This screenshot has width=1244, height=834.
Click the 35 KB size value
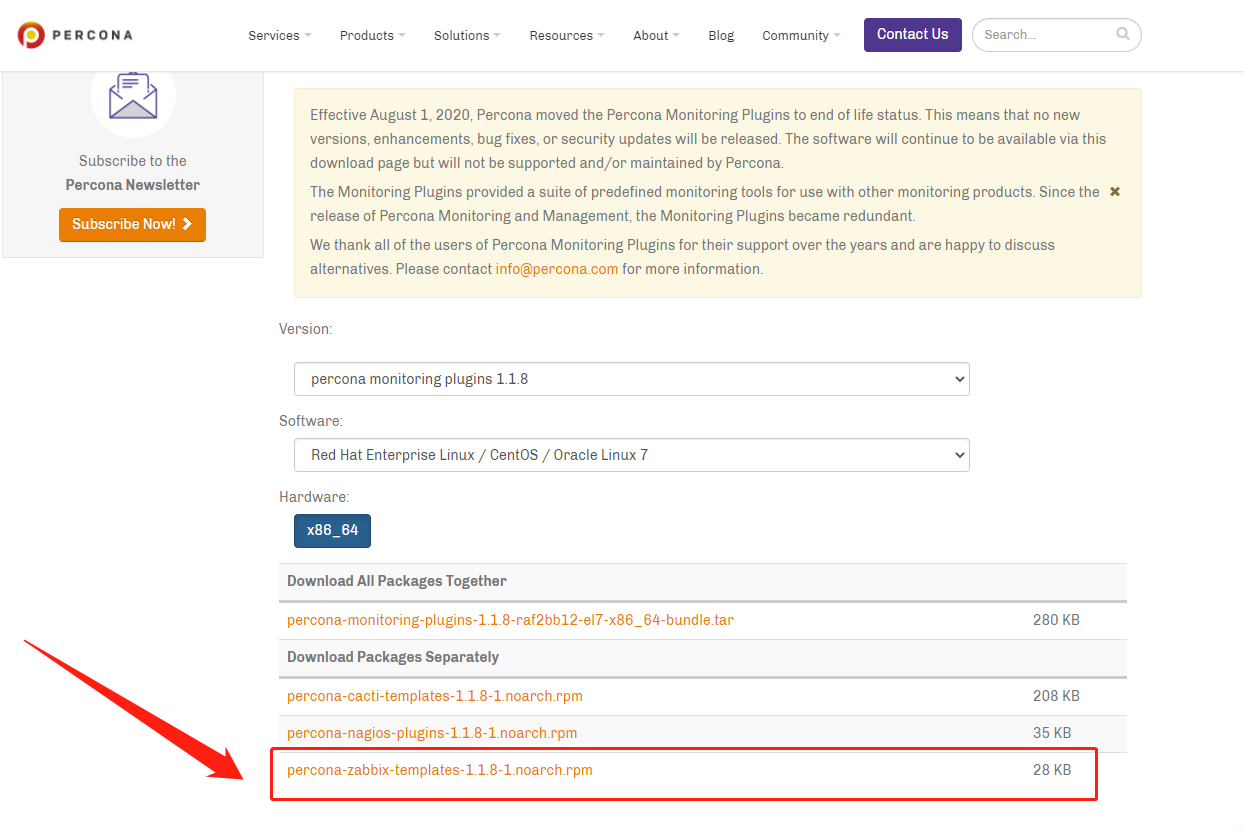coord(1052,733)
